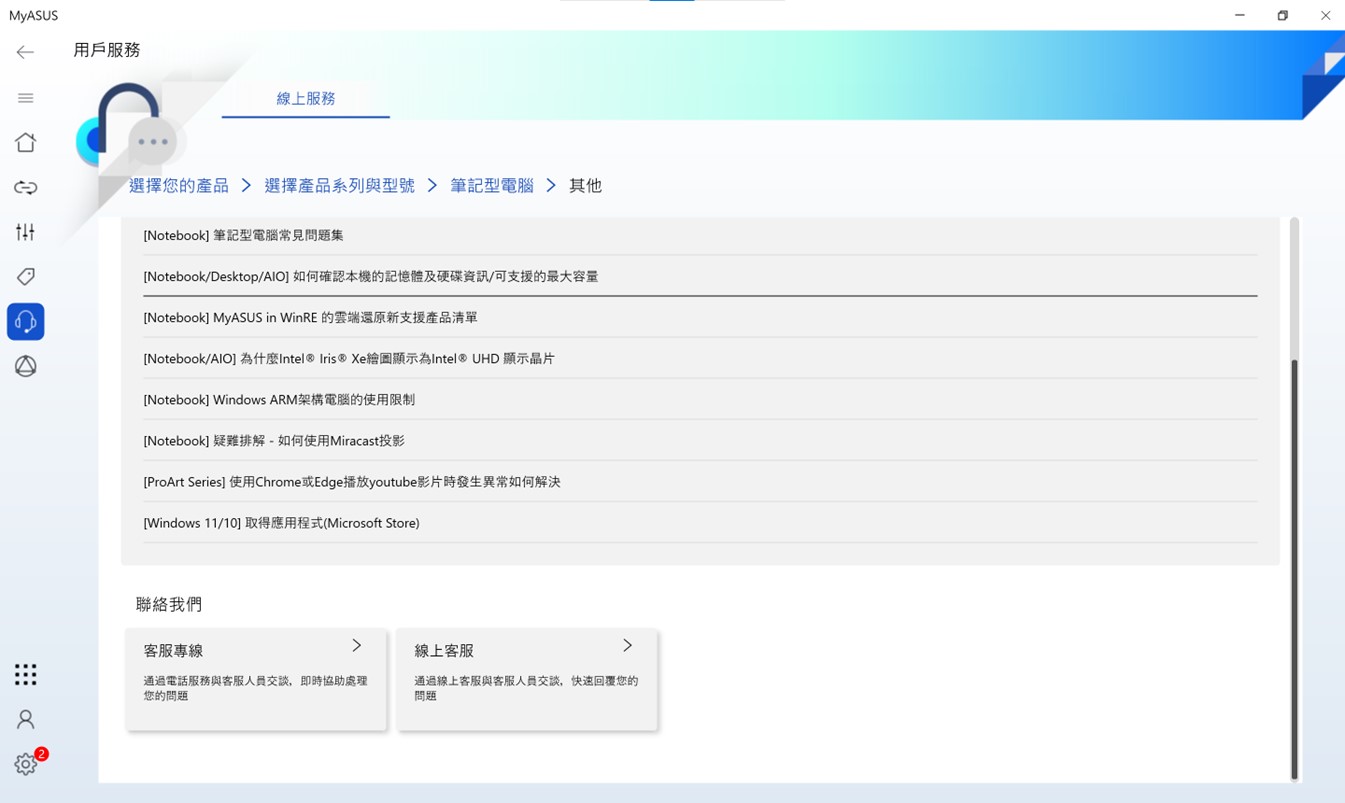Open the 線上客服 contact card
This screenshot has width=1345, height=803.
[527, 679]
